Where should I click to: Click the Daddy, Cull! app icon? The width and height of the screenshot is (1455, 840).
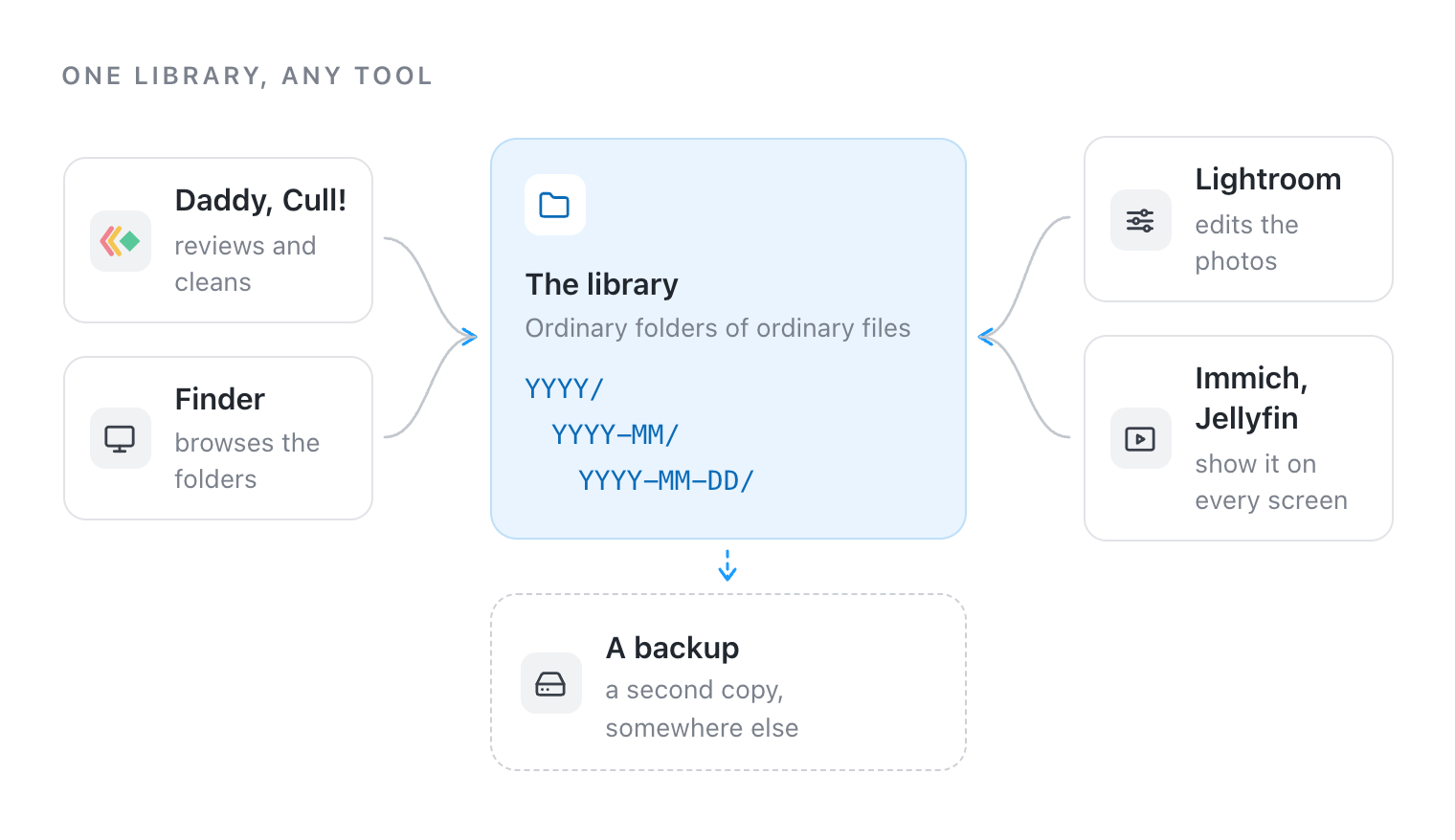(x=121, y=241)
